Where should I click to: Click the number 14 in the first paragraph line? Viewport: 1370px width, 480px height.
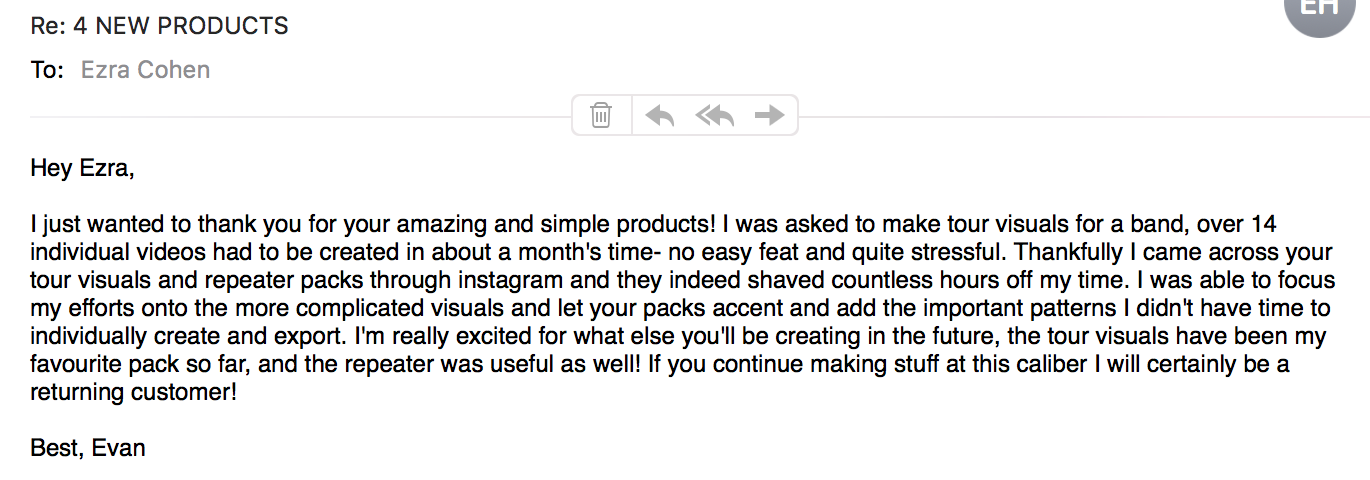(x=1264, y=225)
